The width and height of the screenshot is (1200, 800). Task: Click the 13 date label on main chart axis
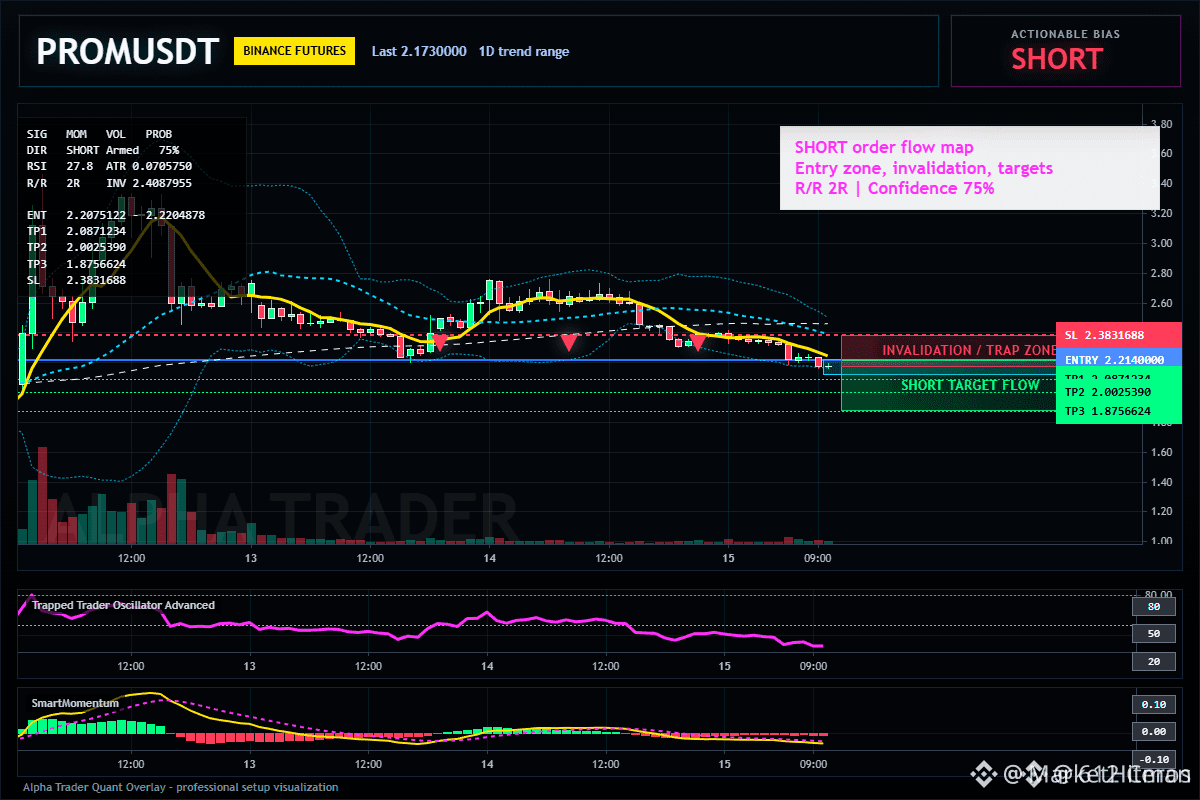tap(250, 558)
